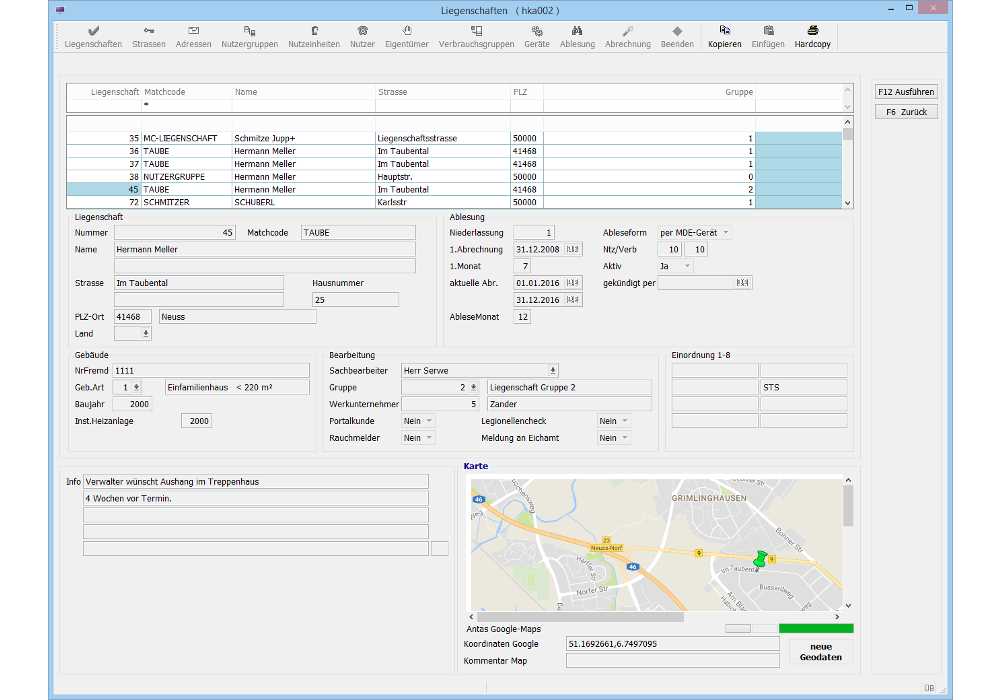The height and width of the screenshot is (700, 1000).
Task: Click the Geräte toolbar icon
Action: click(536, 37)
